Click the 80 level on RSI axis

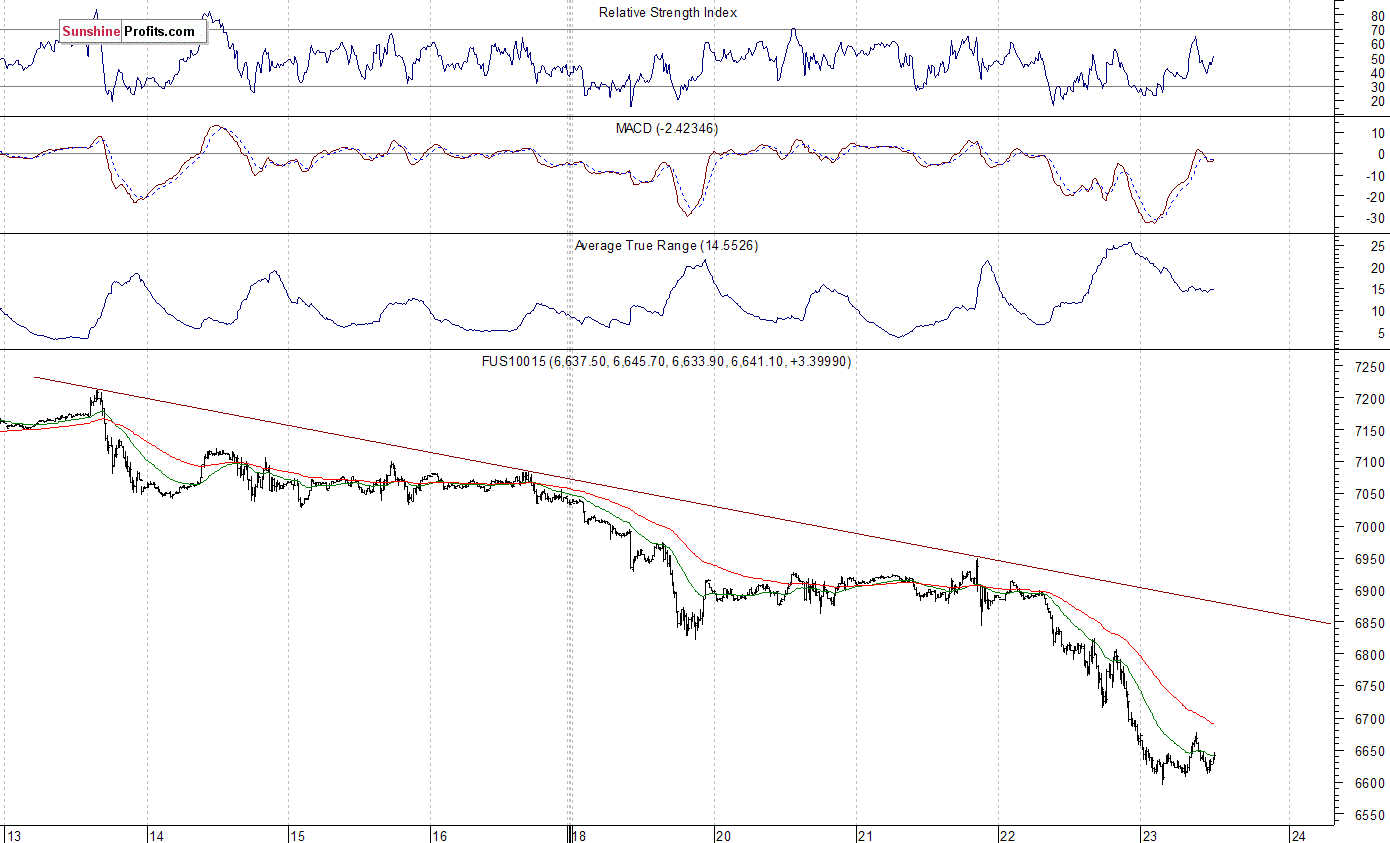[1376, 17]
